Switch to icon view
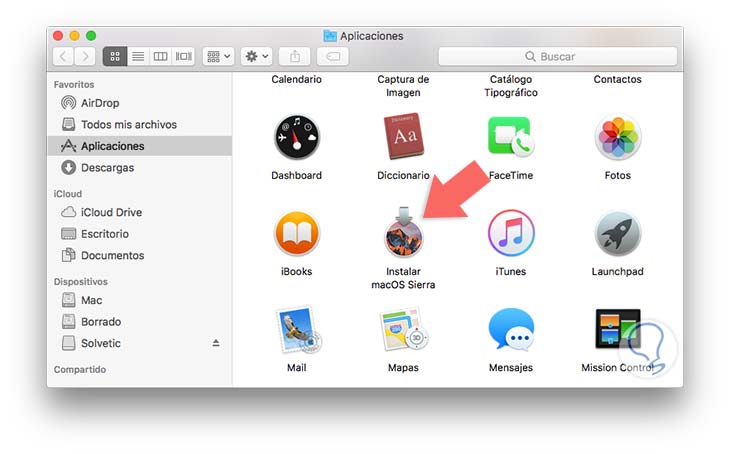 (115, 56)
